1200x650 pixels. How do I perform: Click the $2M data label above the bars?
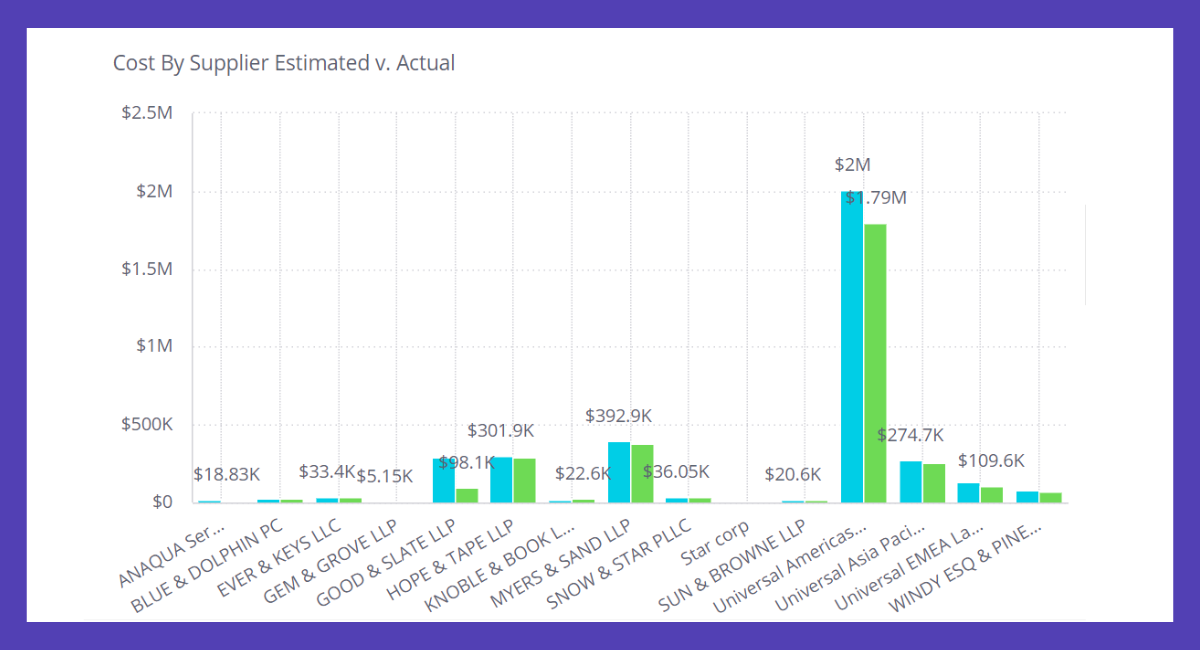(852, 165)
